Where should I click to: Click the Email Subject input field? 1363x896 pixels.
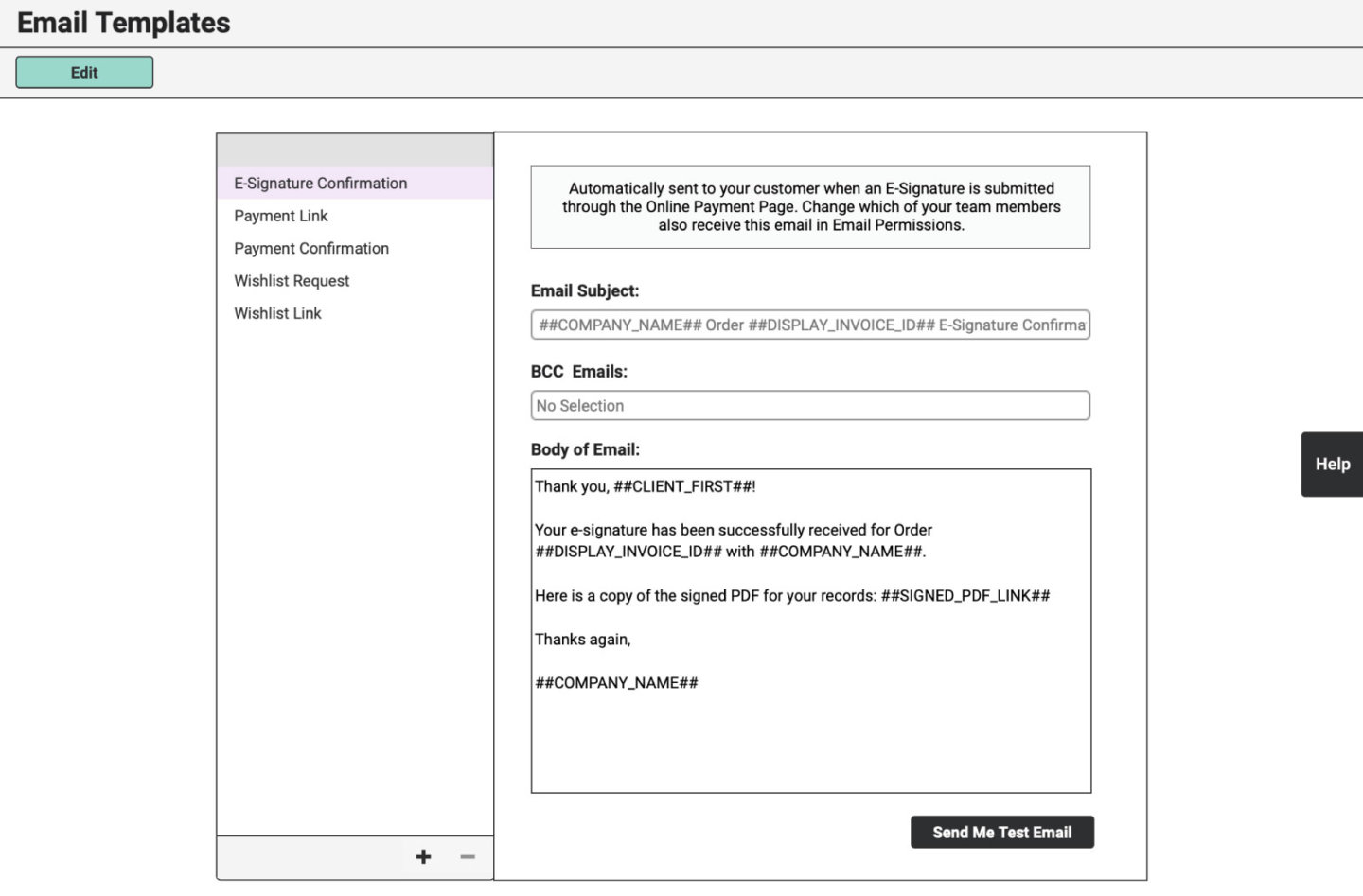click(x=810, y=325)
